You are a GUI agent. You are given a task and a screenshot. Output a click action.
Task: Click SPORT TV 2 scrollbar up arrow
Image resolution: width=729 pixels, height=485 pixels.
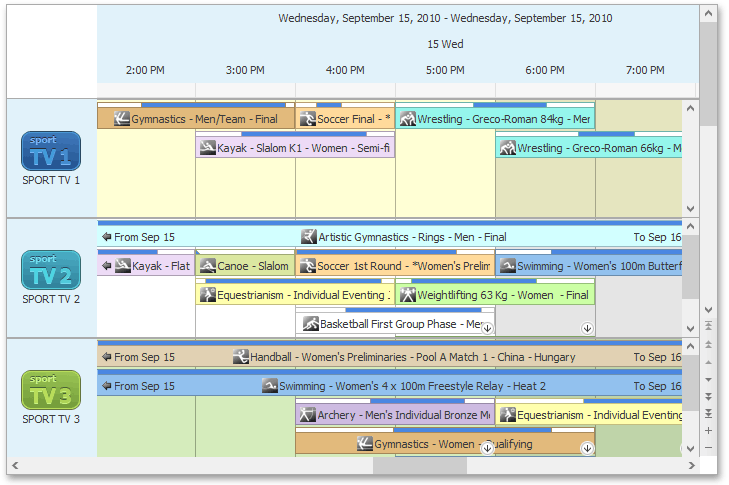(x=690, y=226)
